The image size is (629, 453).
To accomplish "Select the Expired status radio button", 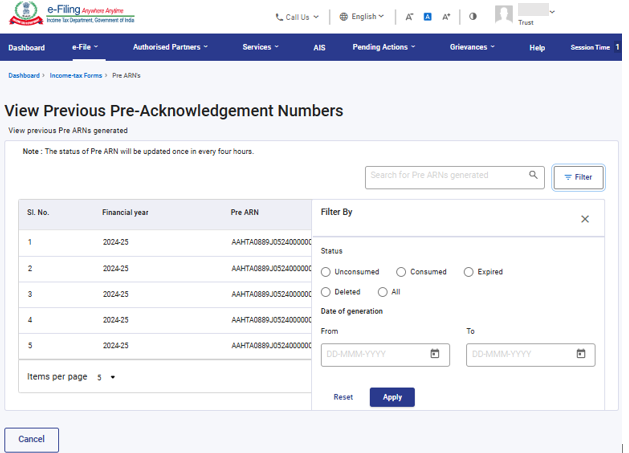I will 468,272.
